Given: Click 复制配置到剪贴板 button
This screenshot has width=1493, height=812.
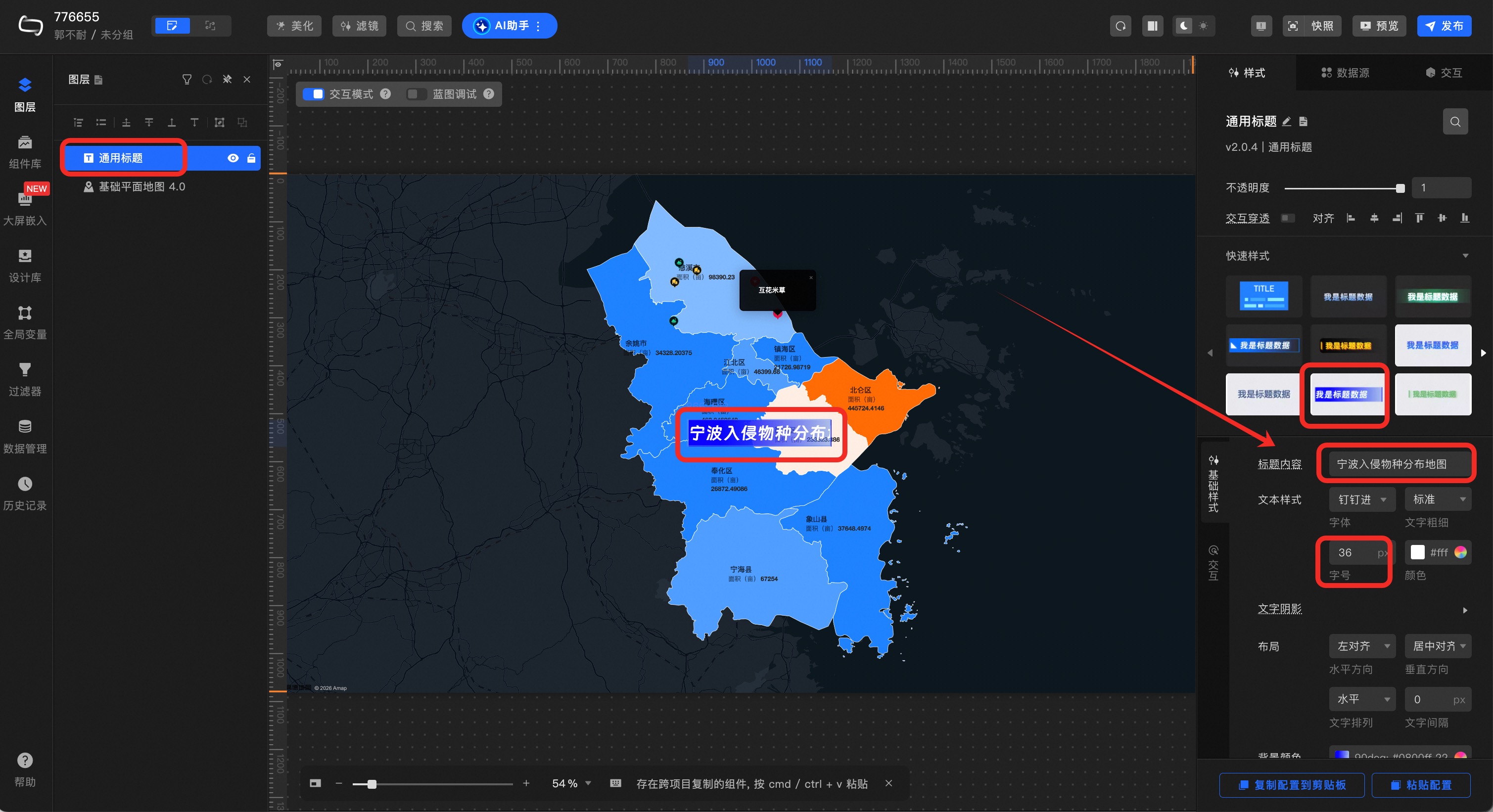Looking at the screenshot, I should pyautogui.click(x=1291, y=785).
